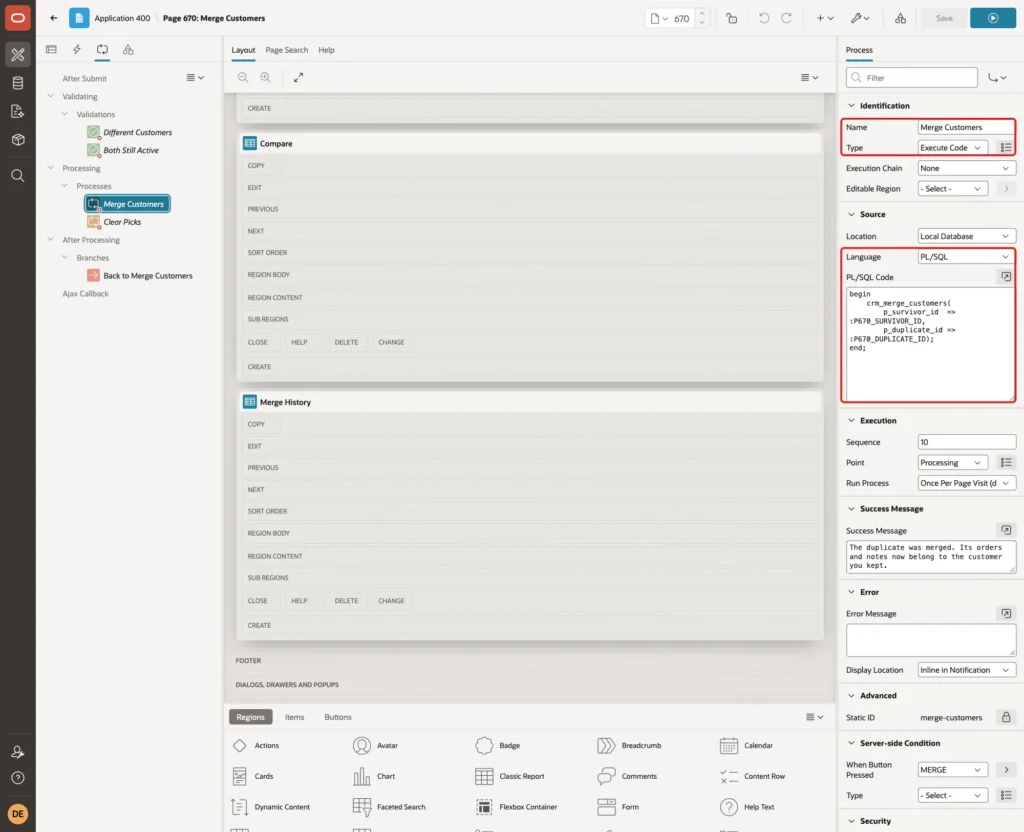Screen dimensions: 1024x832
Task: Click the Sequence field showing 10
Action: (967, 442)
